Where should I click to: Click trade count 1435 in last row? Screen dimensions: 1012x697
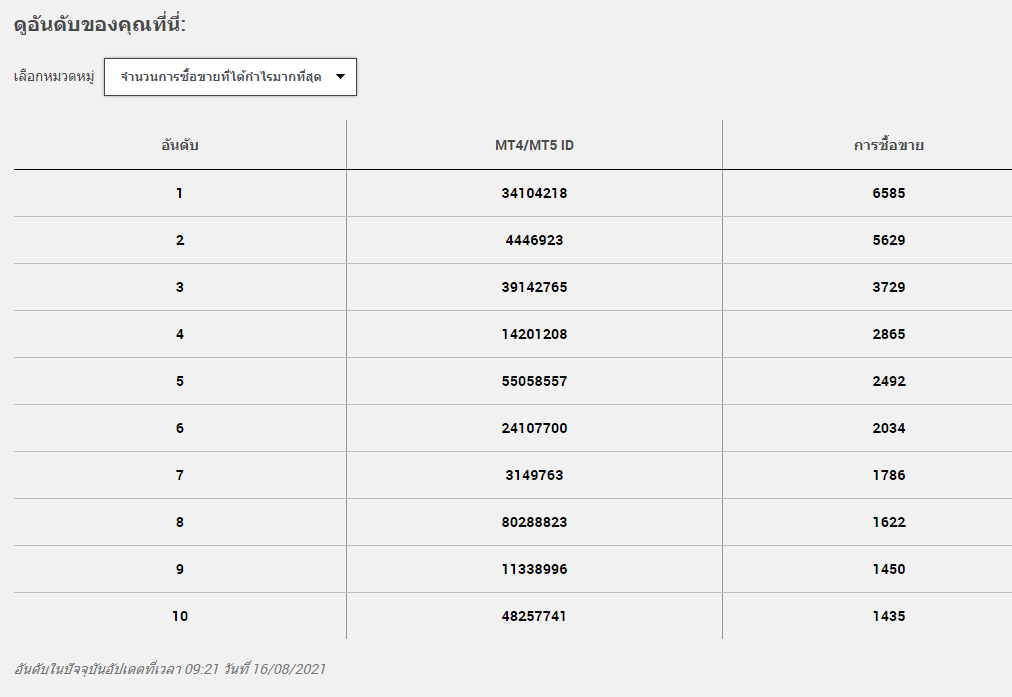[889, 616]
